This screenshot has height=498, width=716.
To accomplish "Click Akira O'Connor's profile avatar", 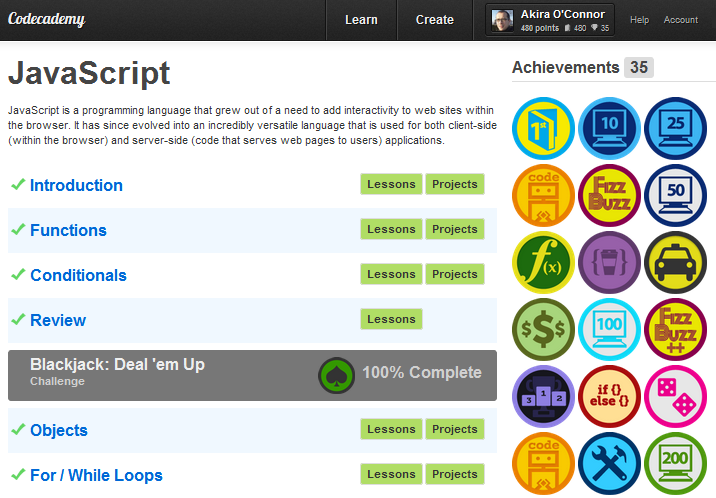I will [502, 21].
